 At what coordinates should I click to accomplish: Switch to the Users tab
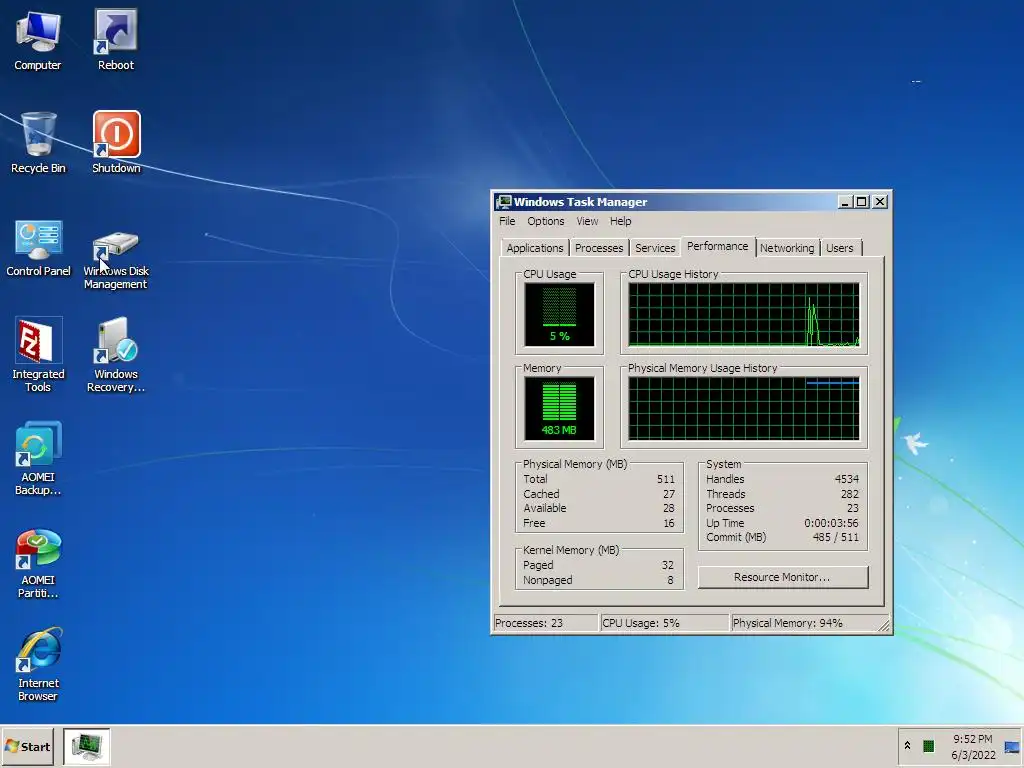(x=839, y=248)
